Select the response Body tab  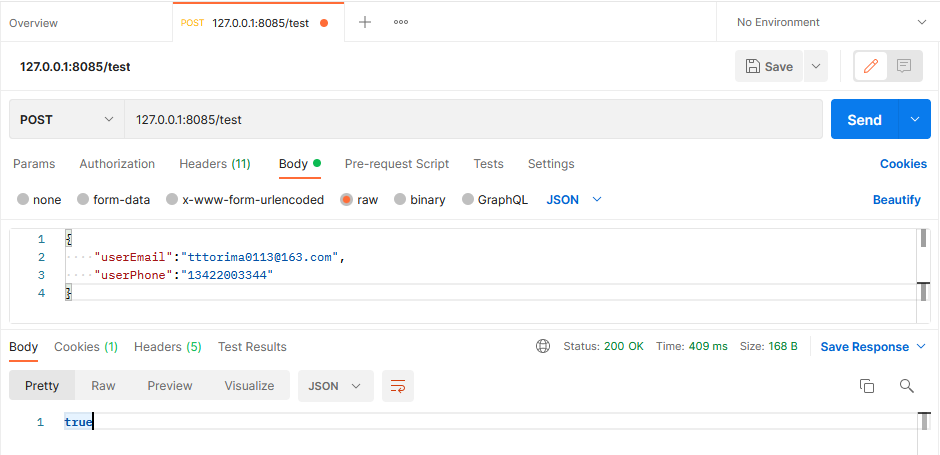click(23, 346)
